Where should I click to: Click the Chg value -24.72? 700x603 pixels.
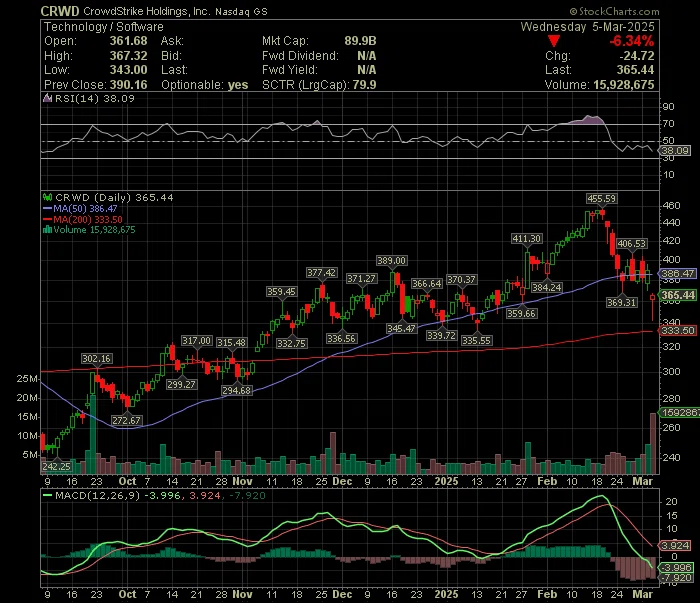pyautogui.click(x=637, y=56)
